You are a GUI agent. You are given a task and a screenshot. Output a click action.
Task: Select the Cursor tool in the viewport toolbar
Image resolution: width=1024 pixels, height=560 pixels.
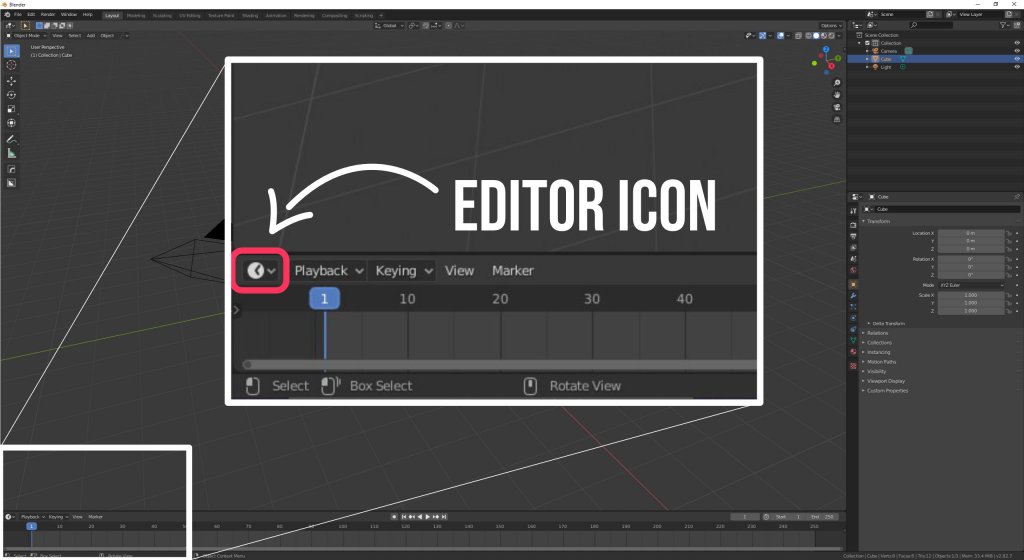click(x=12, y=65)
